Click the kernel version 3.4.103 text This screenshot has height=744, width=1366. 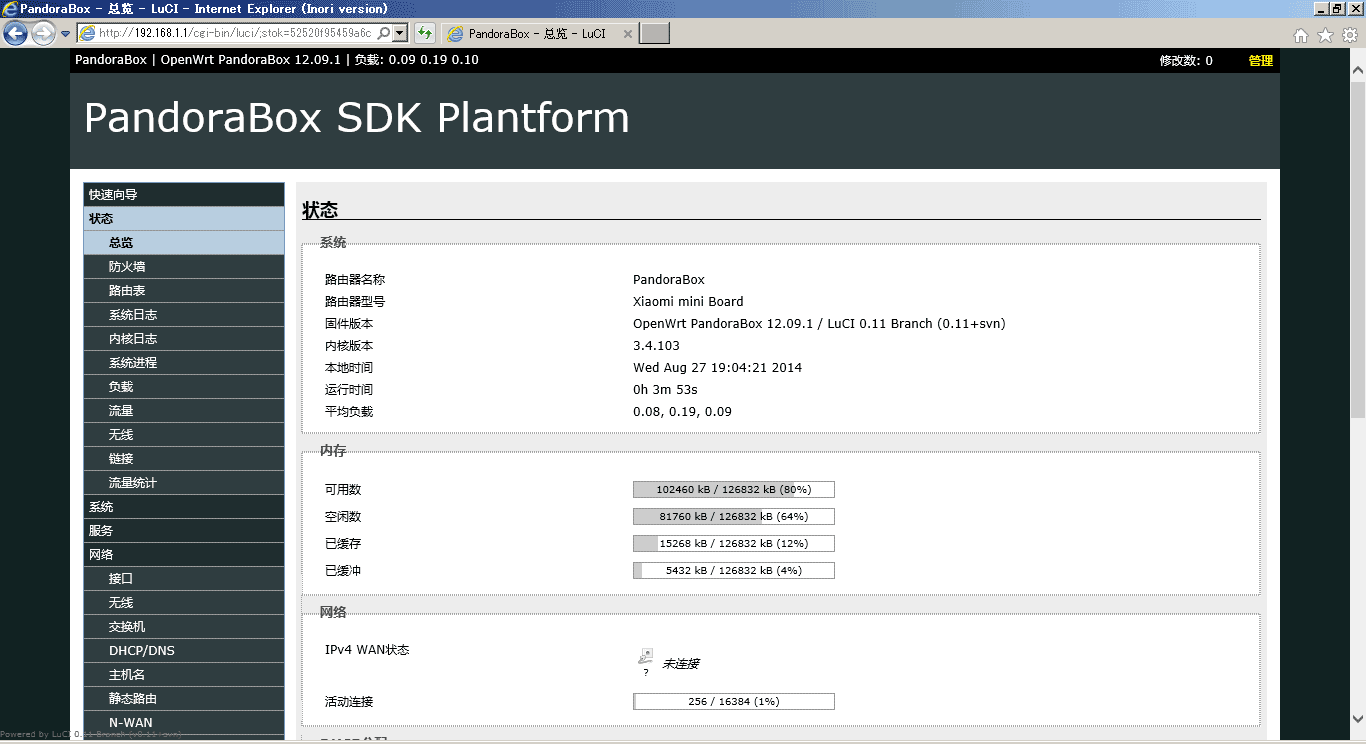click(656, 346)
